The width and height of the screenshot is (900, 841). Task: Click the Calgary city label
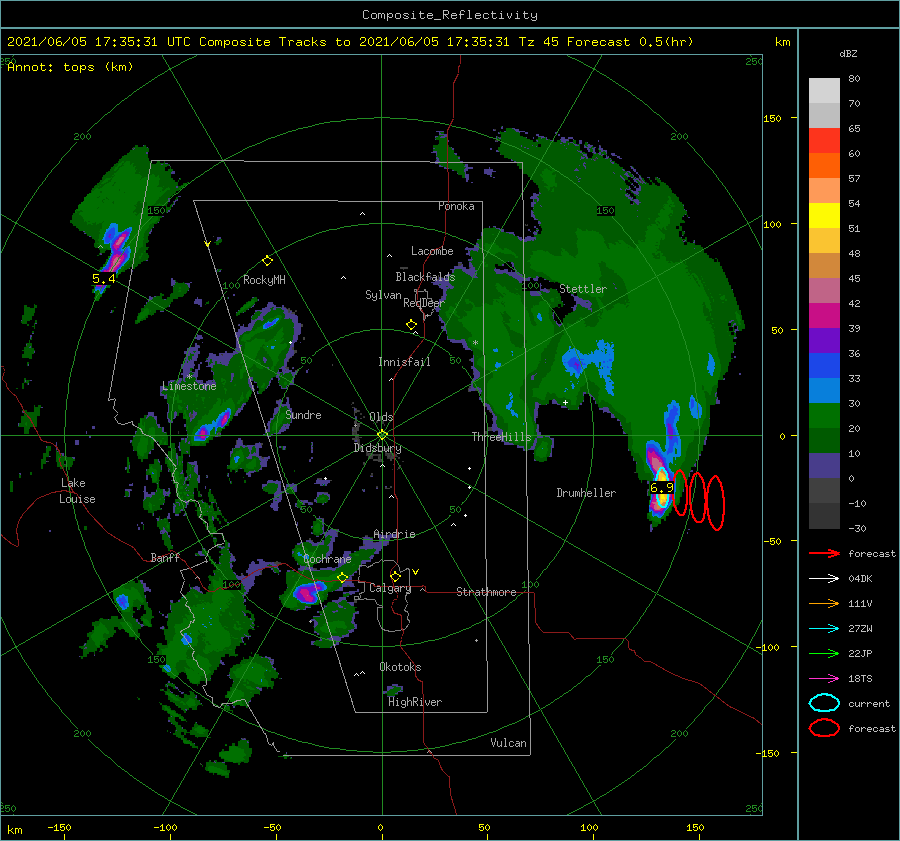click(x=390, y=588)
